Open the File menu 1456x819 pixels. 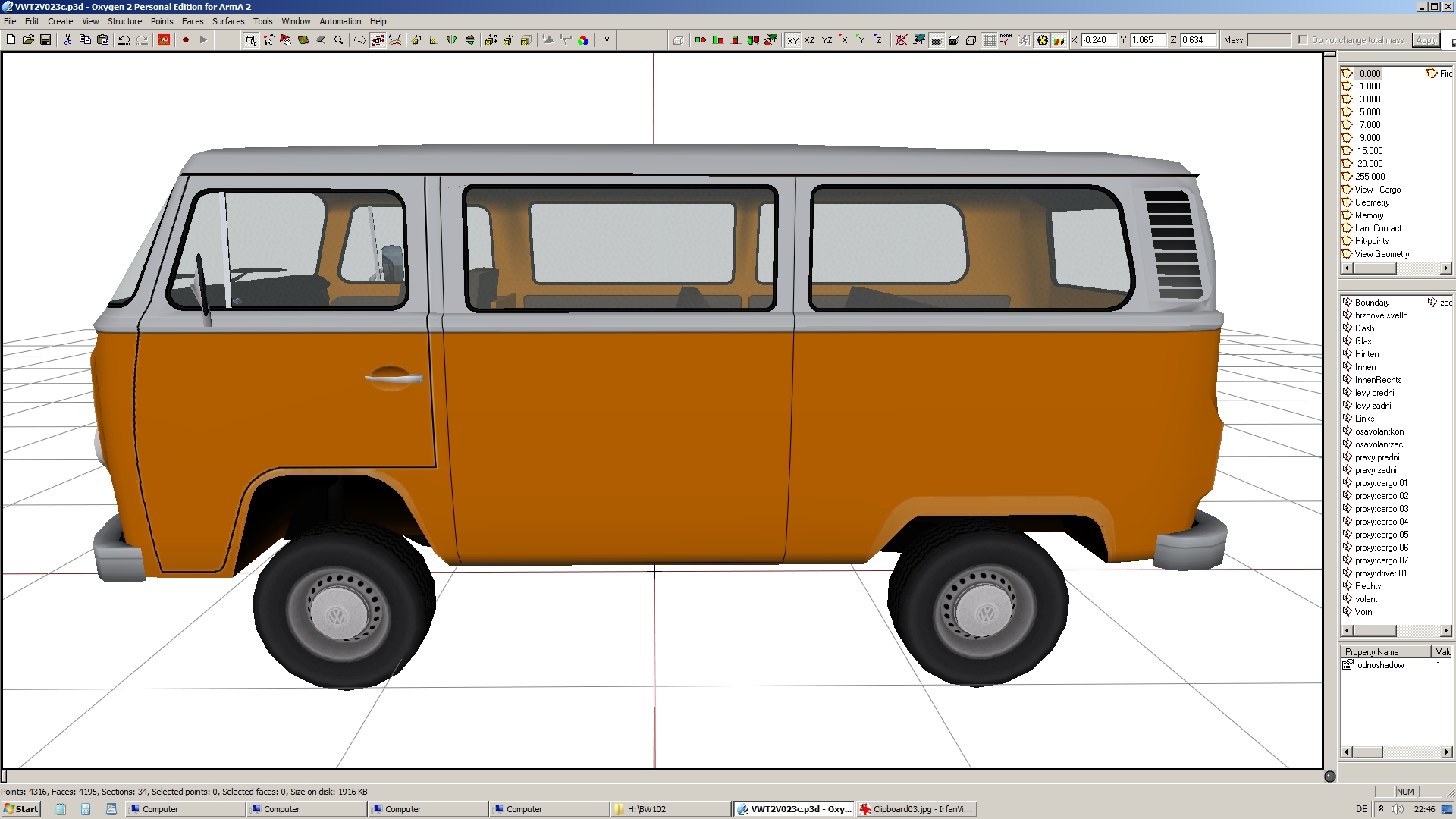(x=10, y=21)
